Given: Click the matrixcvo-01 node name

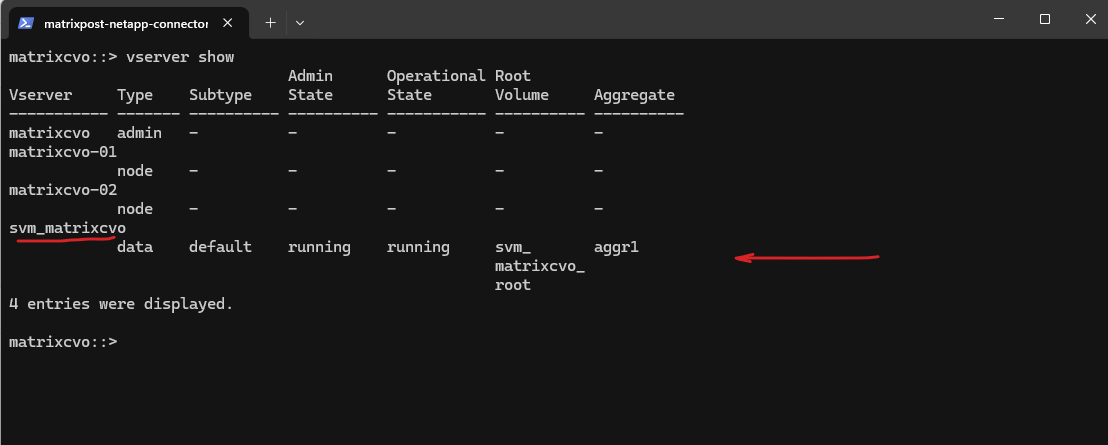Looking at the screenshot, I should tap(63, 152).
